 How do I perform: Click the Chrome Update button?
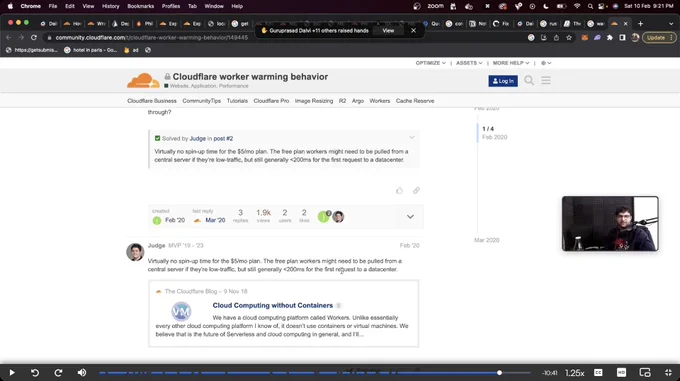pos(658,38)
